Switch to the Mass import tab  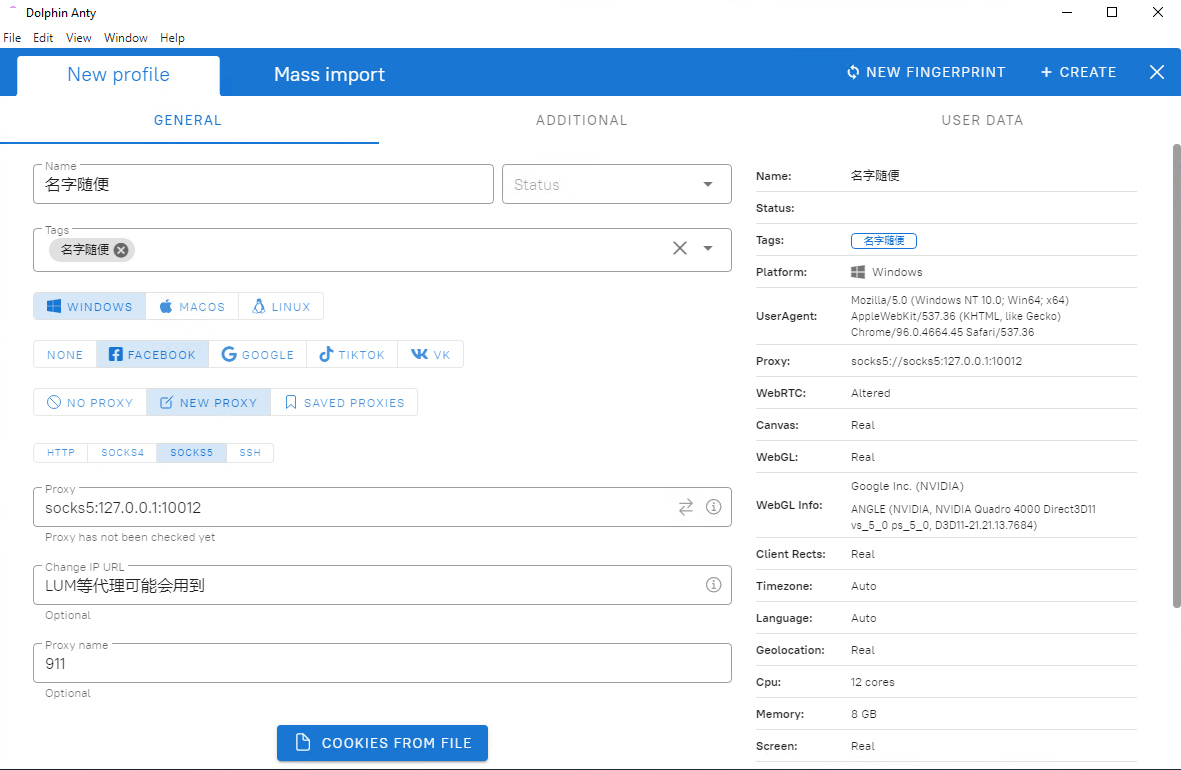[x=329, y=75]
